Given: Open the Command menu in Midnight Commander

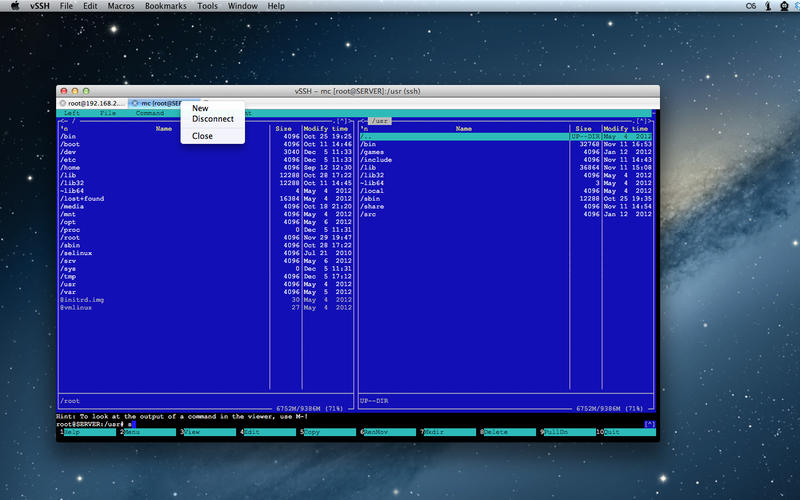Looking at the screenshot, I should pos(150,113).
